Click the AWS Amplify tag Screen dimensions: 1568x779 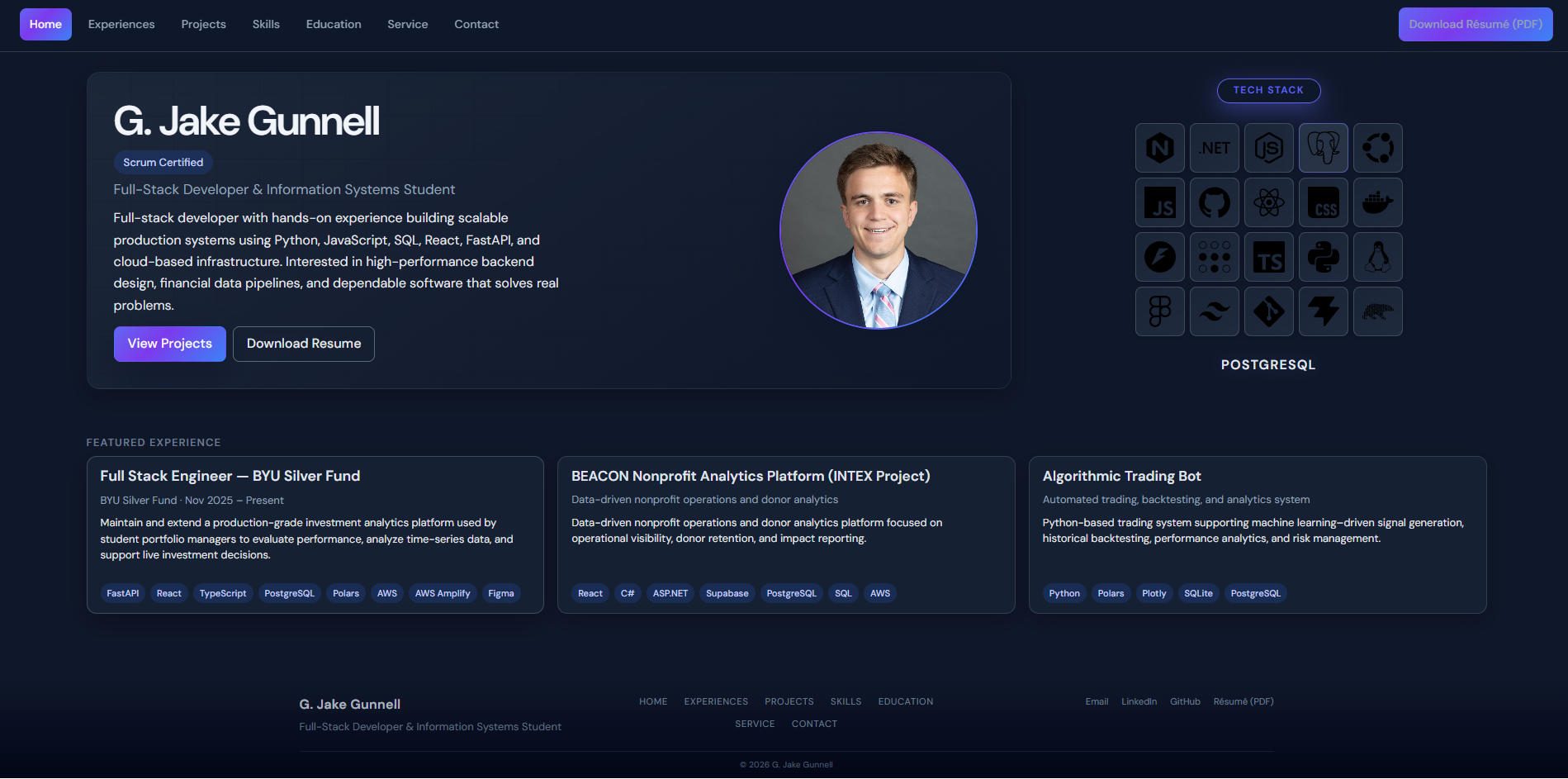pos(443,593)
